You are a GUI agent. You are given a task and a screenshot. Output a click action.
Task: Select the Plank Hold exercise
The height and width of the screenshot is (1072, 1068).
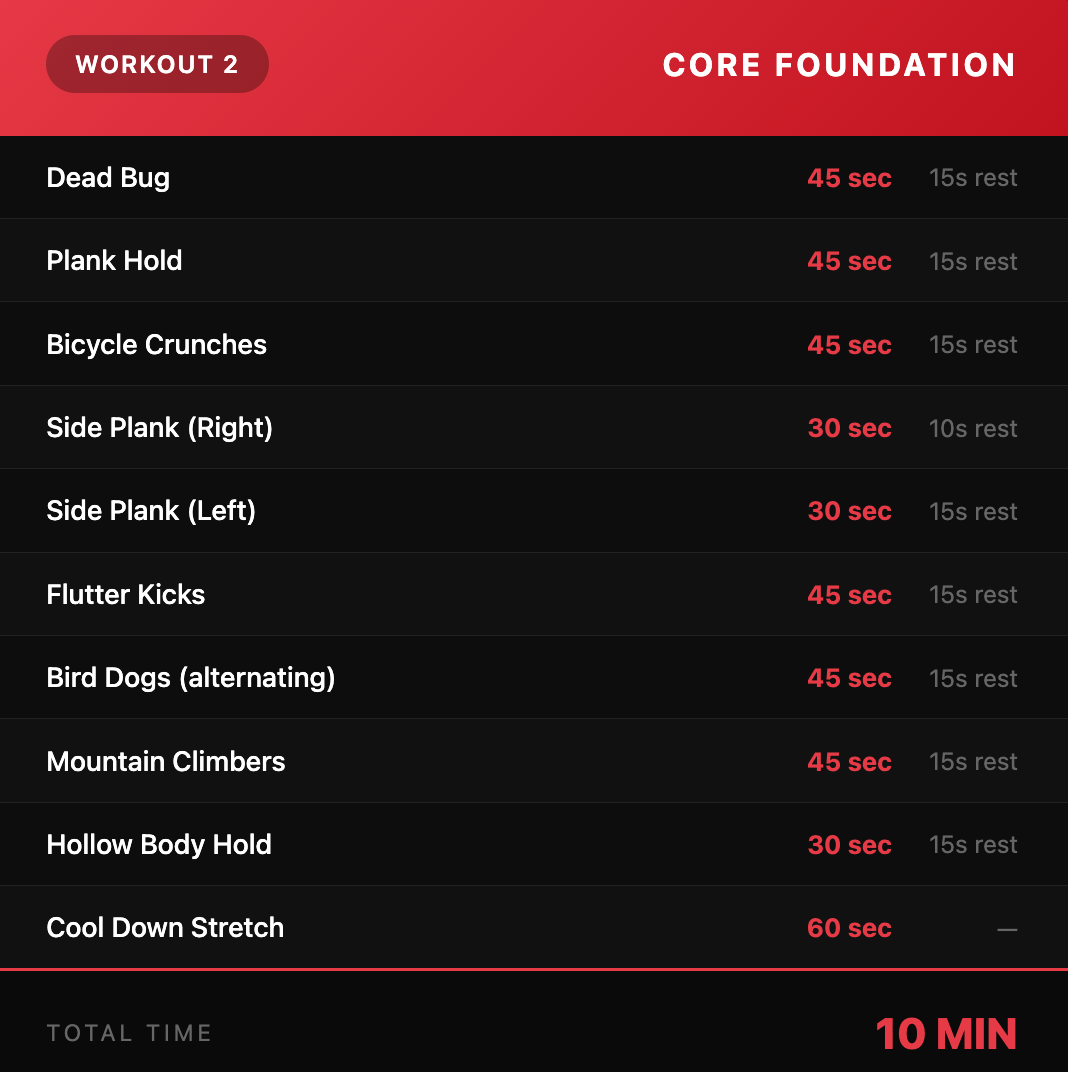(x=534, y=260)
